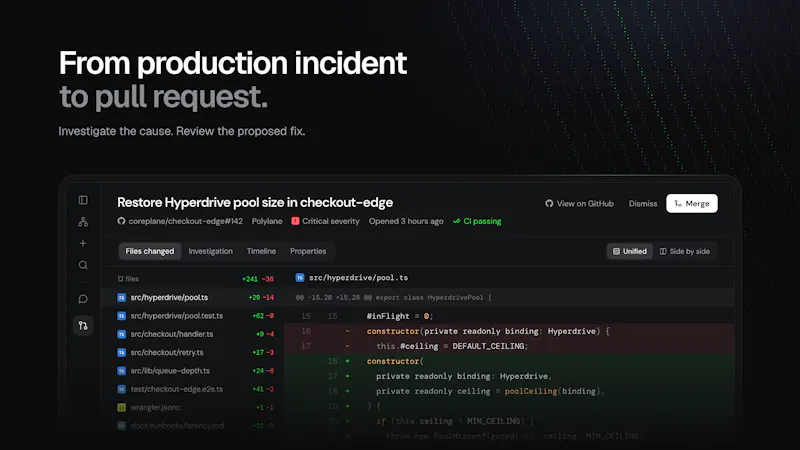800x450 pixels.
Task: Select the pull request icon in sidebar
Action: (83, 326)
